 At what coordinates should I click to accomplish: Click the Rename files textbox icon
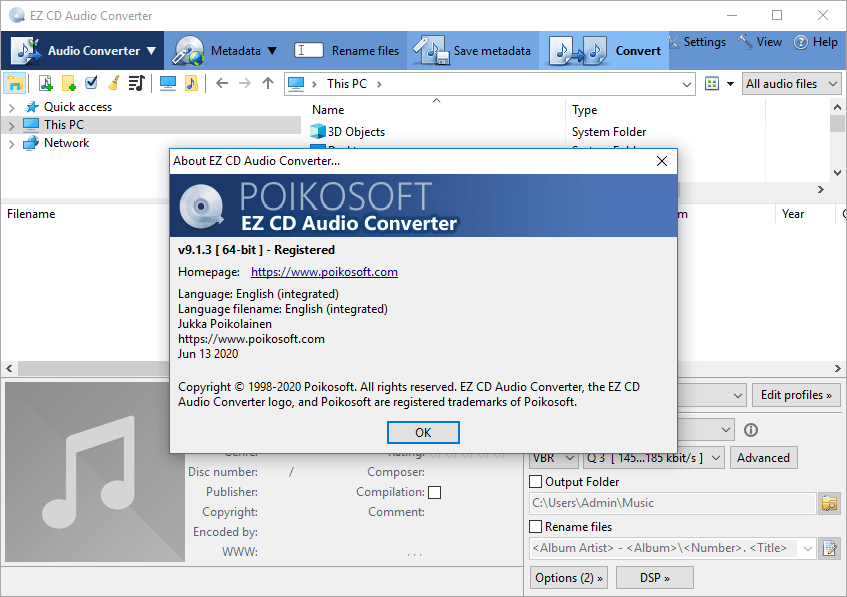(308, 50)
